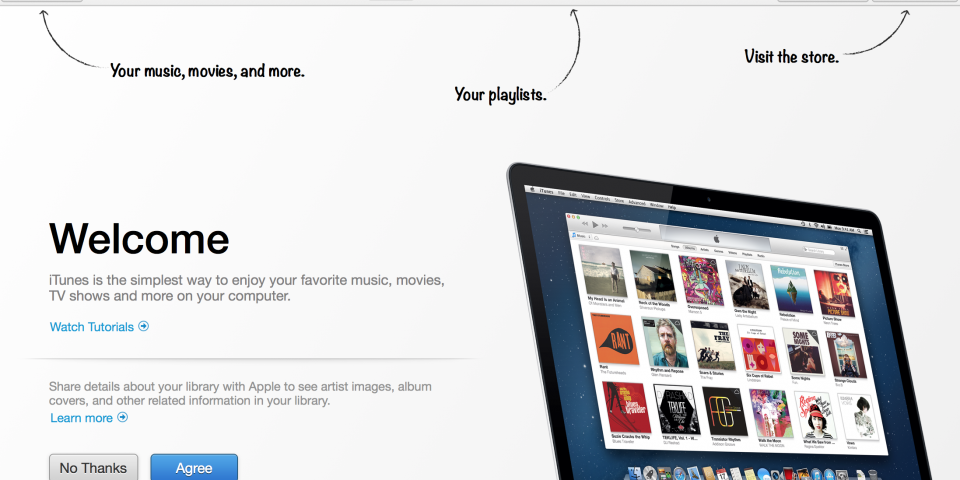This screenshot has width=960, height=480.
Task: Select the Some Nights album cover
Action: pyautogui.click(x=805, y=351)
